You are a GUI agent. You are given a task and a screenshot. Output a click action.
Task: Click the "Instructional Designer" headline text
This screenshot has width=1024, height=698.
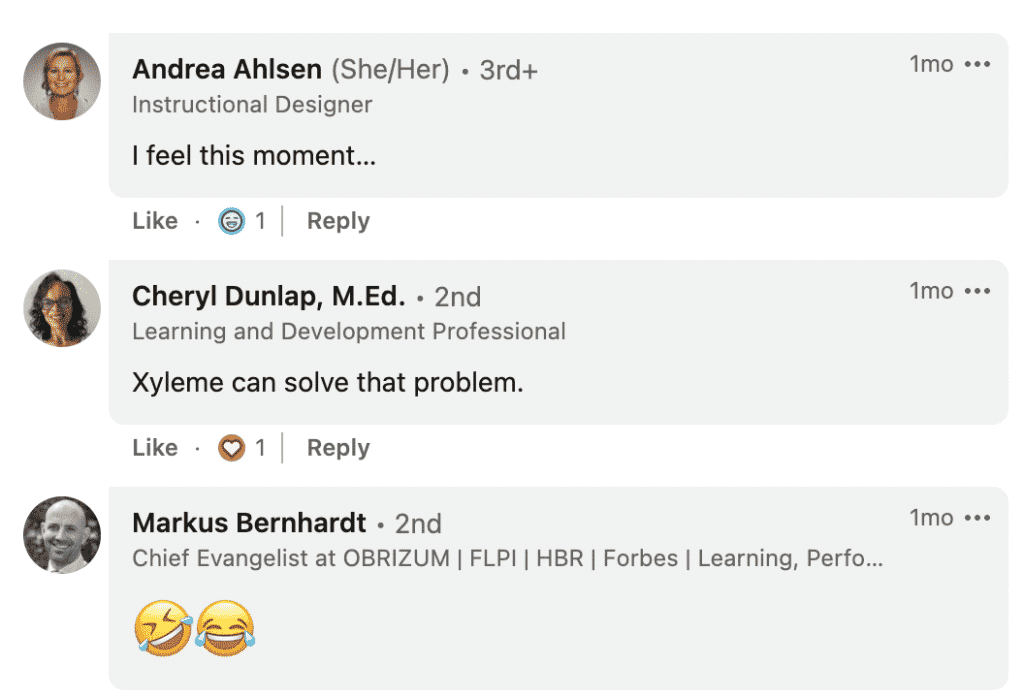252,104
